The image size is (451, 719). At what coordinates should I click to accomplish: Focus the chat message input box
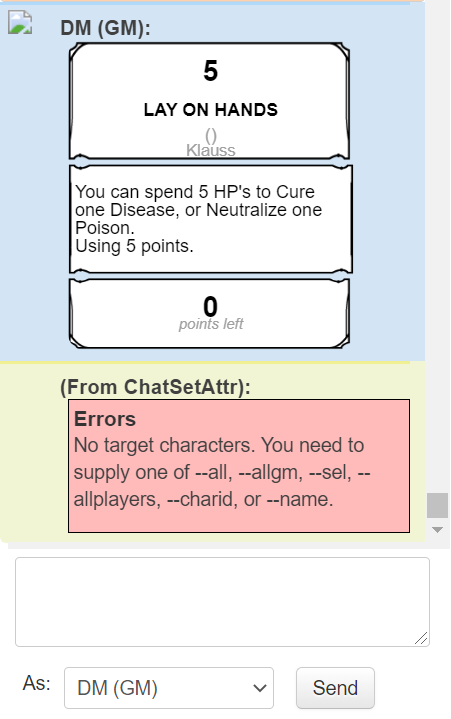[x=222, y=602]
